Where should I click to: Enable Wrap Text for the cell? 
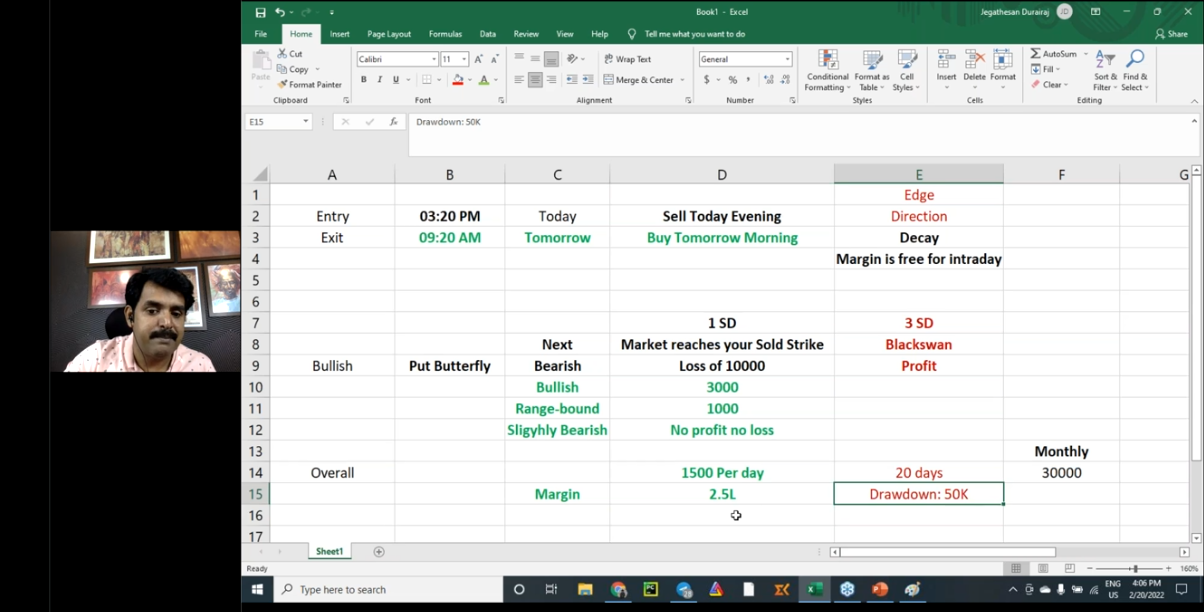tap(632, 59)
